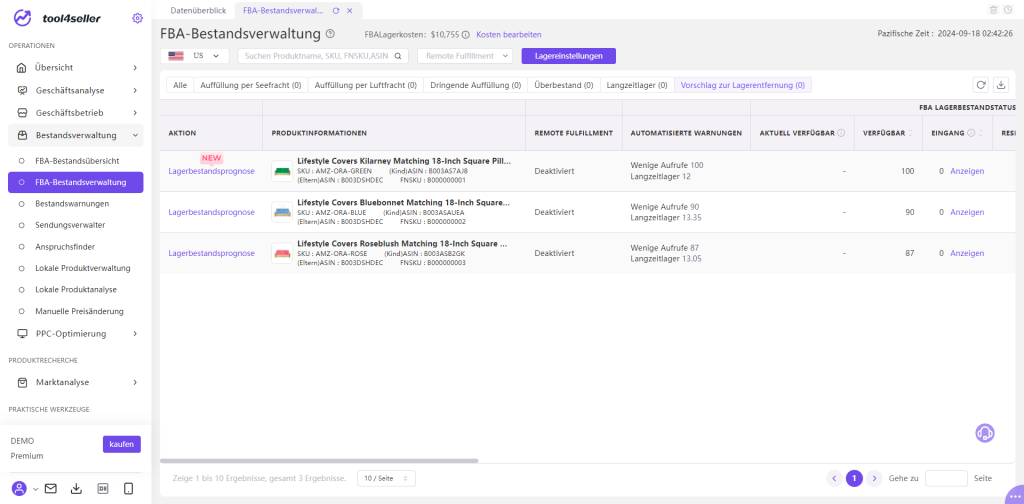This screenshot has height=504, width=1024.
Task: Click help icon beside FBA-Bestandsverwaltung title
Action: (330, 34)
